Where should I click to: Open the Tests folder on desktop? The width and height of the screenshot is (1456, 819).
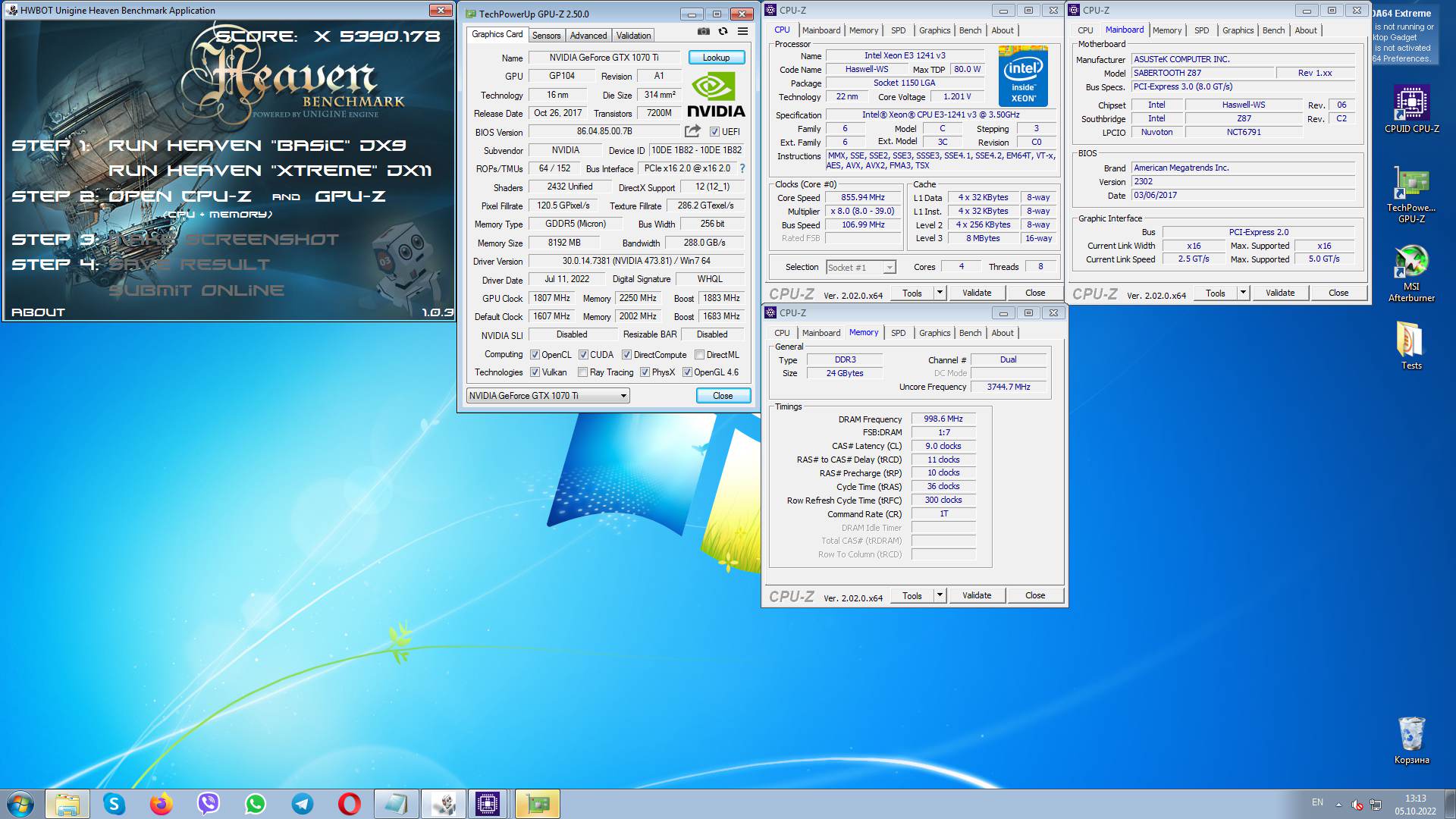(x=1411, y=346)
